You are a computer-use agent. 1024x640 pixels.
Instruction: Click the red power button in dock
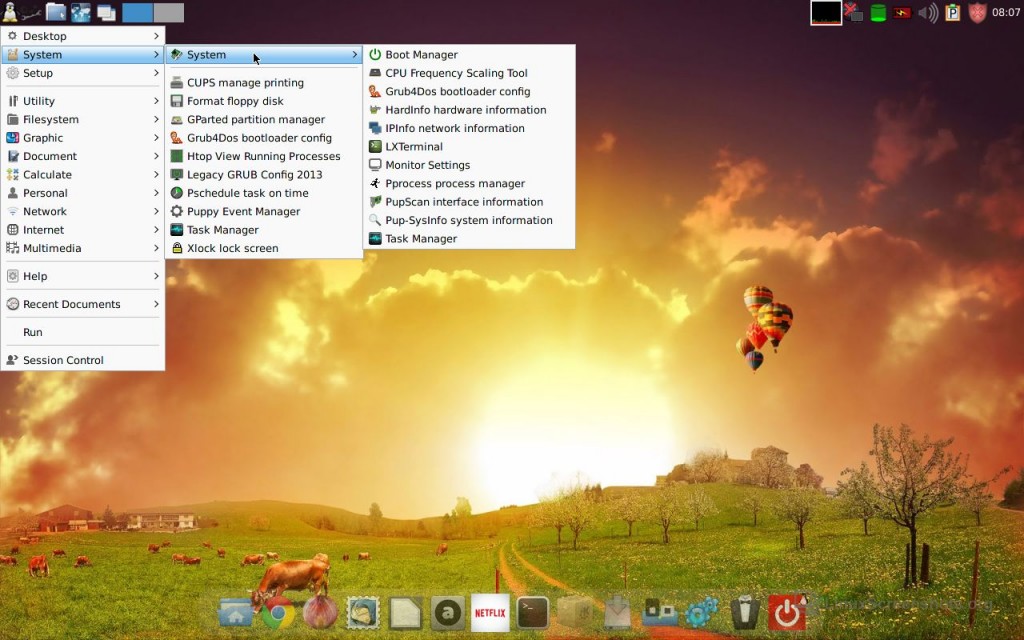pos(787,612)
